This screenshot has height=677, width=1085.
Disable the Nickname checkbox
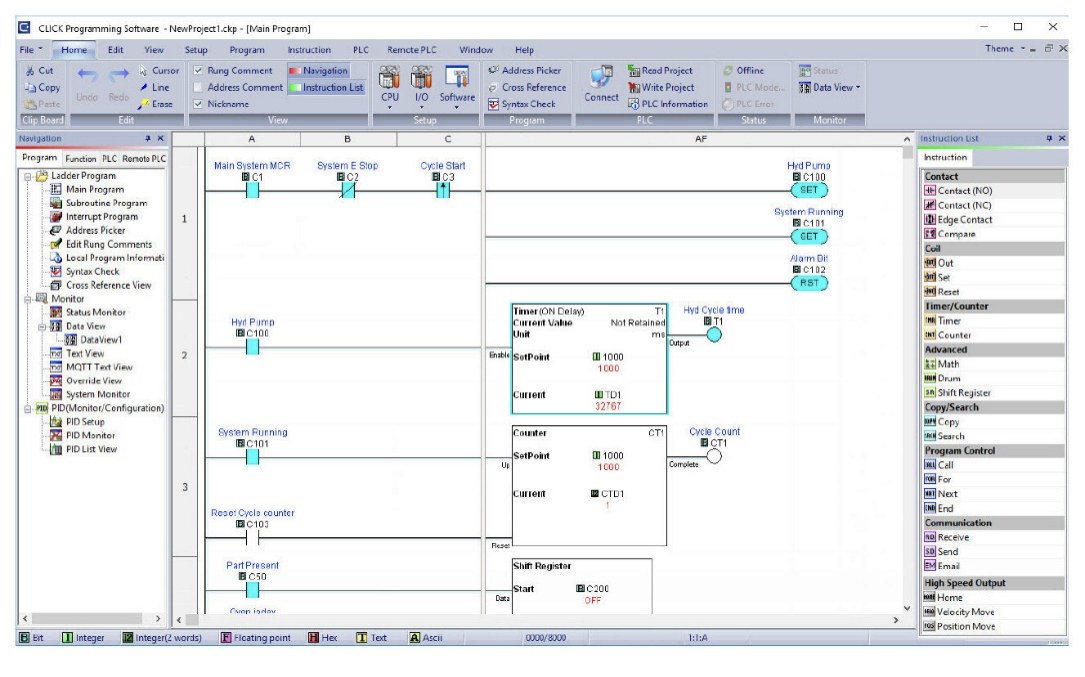(197, 104)
